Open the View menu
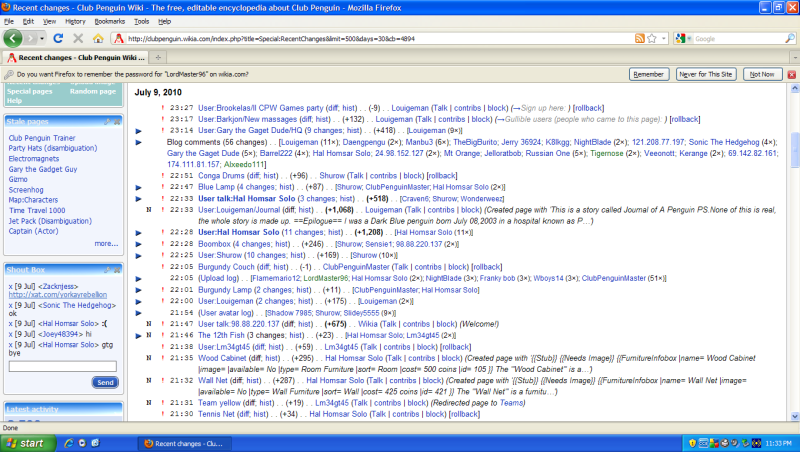The height and width of the screenshot is (452, 800). pos(49,21)
